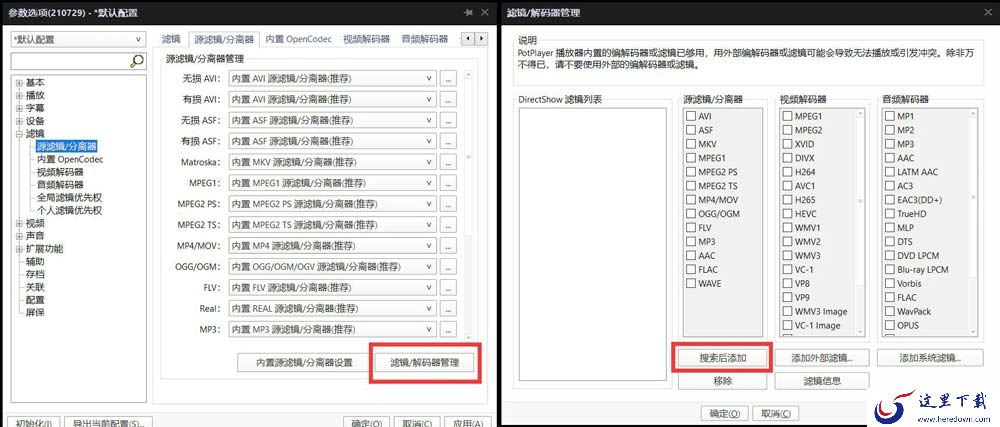Check AC3 in audio decoder list
The image size is (1000, 427).
[x=890, y=185]
